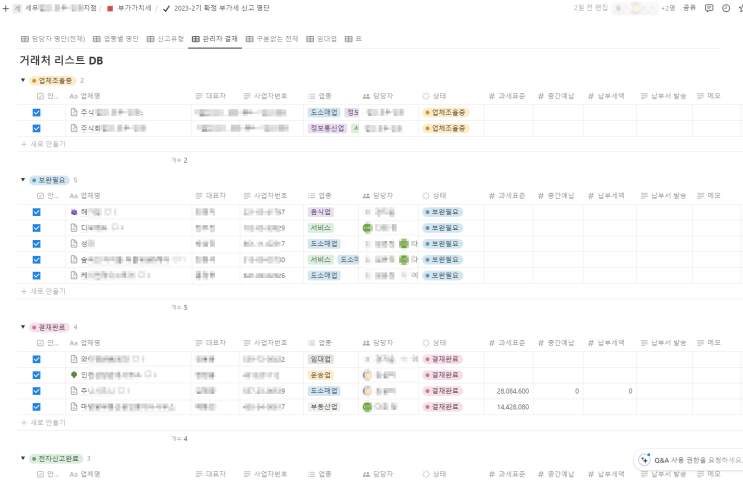Toggle the checkbox for the 운송업 row
Screen dimensions: 743x481
pyautogui.click(x=36, y=375)
